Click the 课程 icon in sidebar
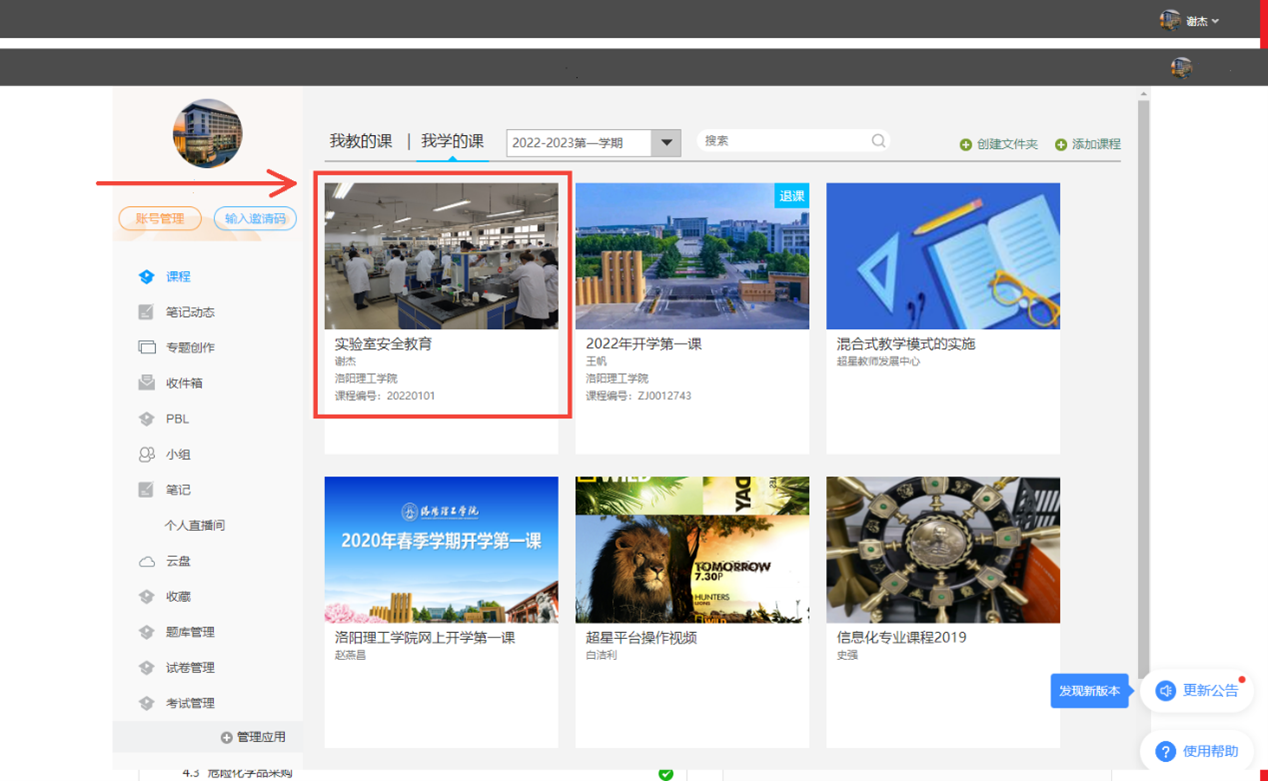1268x781 pixels. 147,277
